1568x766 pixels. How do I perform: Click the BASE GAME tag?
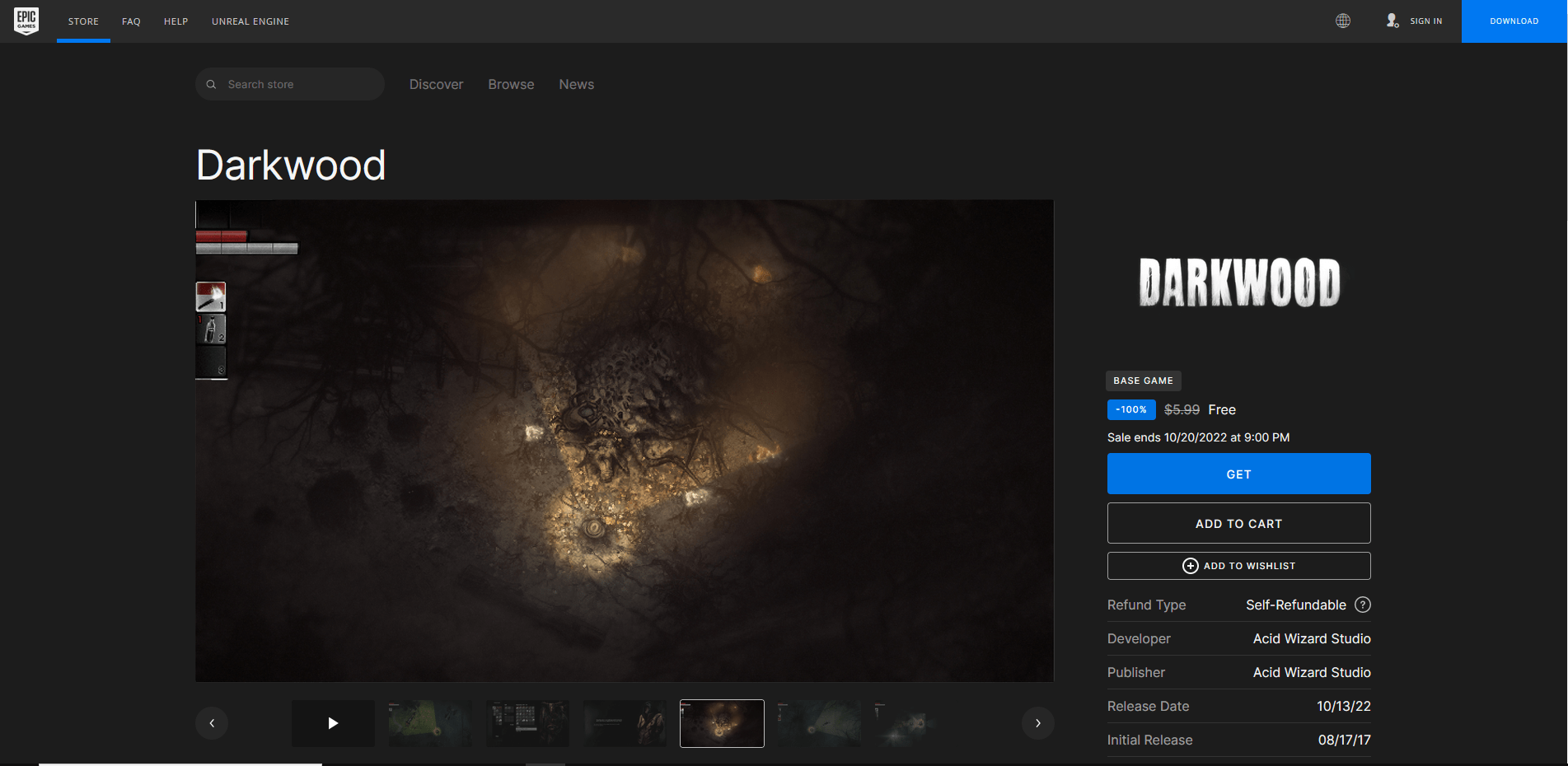1143,381
